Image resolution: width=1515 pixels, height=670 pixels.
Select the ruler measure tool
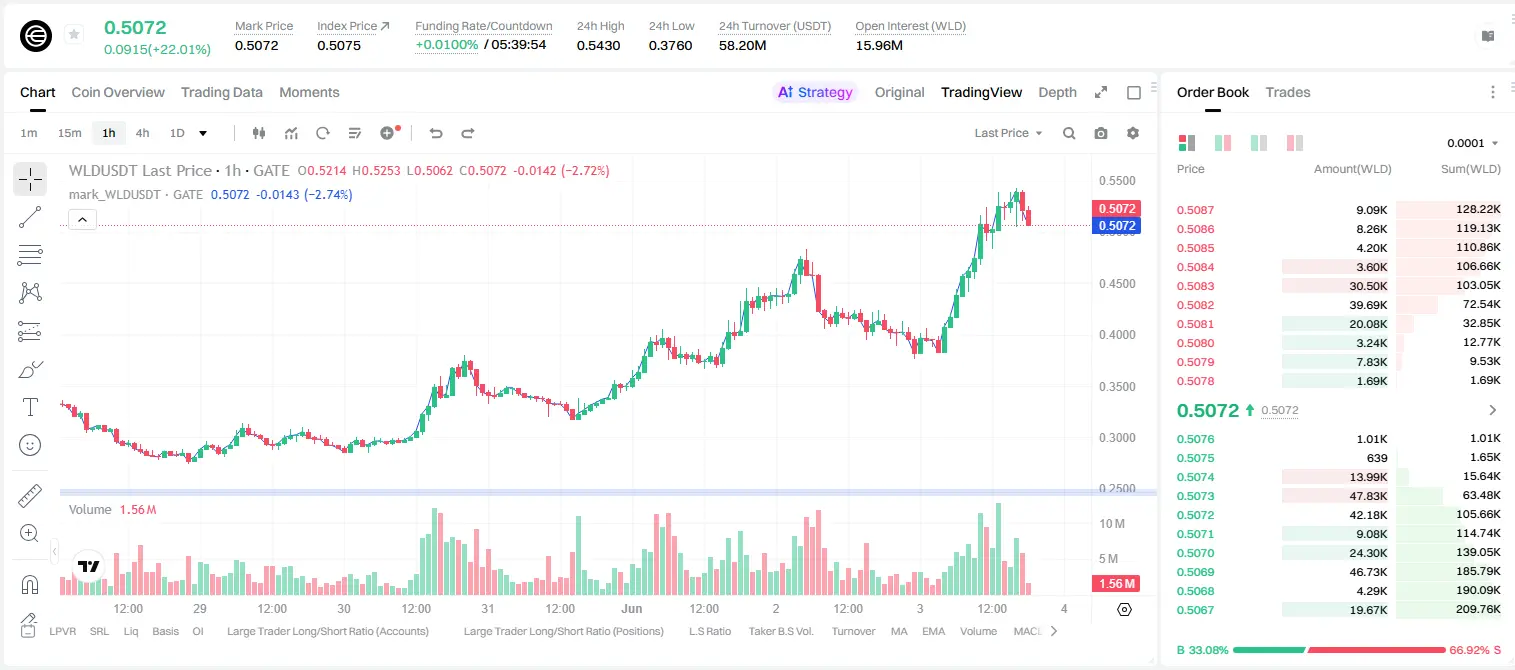pos(30,496)
